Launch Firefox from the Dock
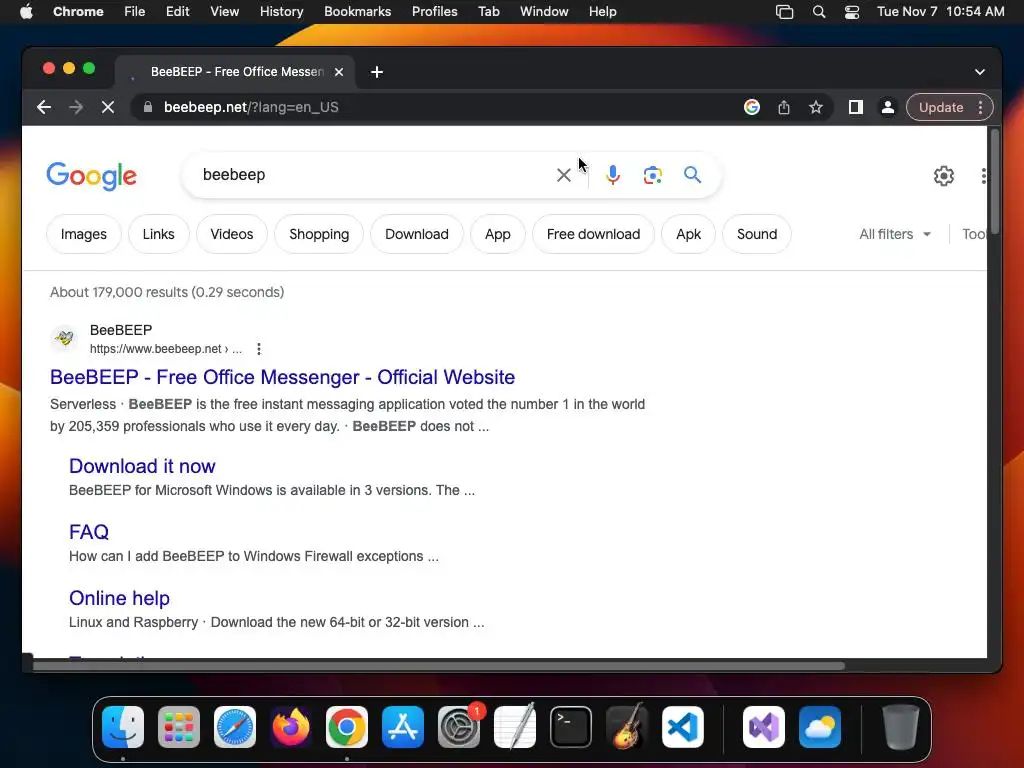 coord(291,727)
